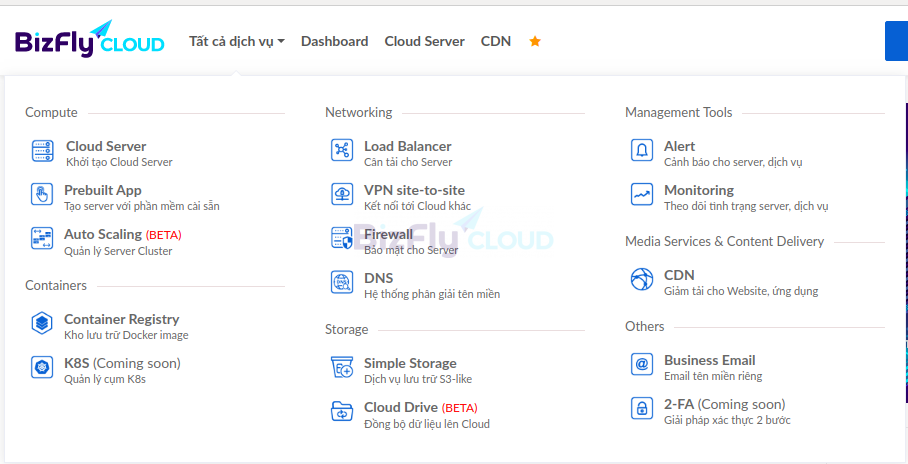Click the Prebuilt App hand icon
This screenshot has width=908, height=464.
pos(42,194)
